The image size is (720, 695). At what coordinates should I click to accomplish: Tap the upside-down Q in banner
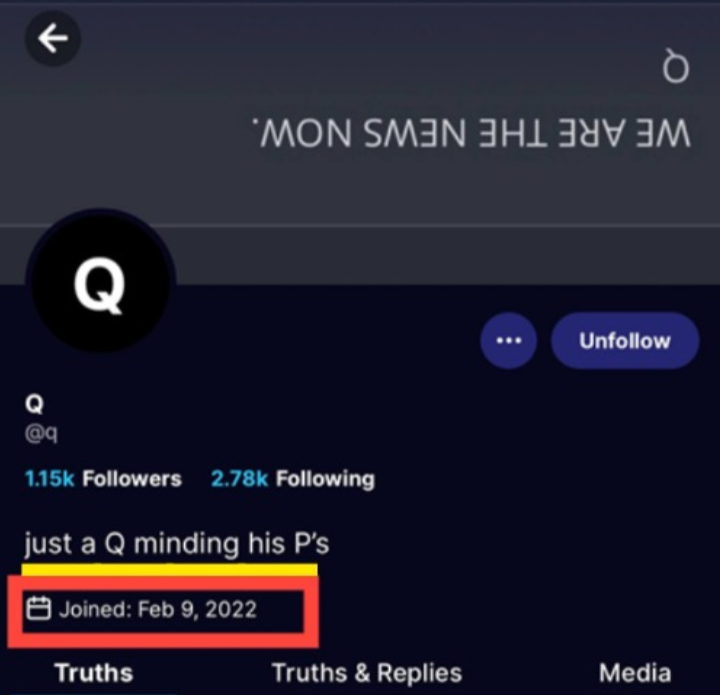pyautogui.click(x=676, y=69)
